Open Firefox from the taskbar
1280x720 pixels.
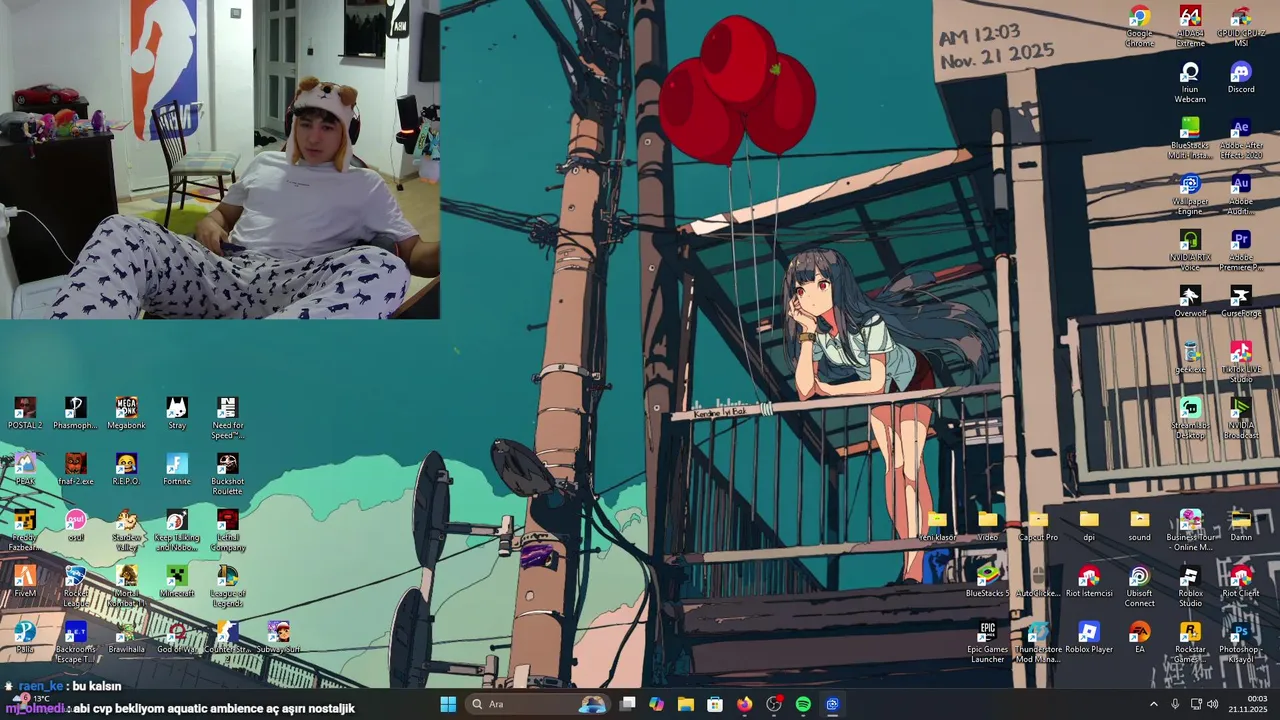[744, 704]
